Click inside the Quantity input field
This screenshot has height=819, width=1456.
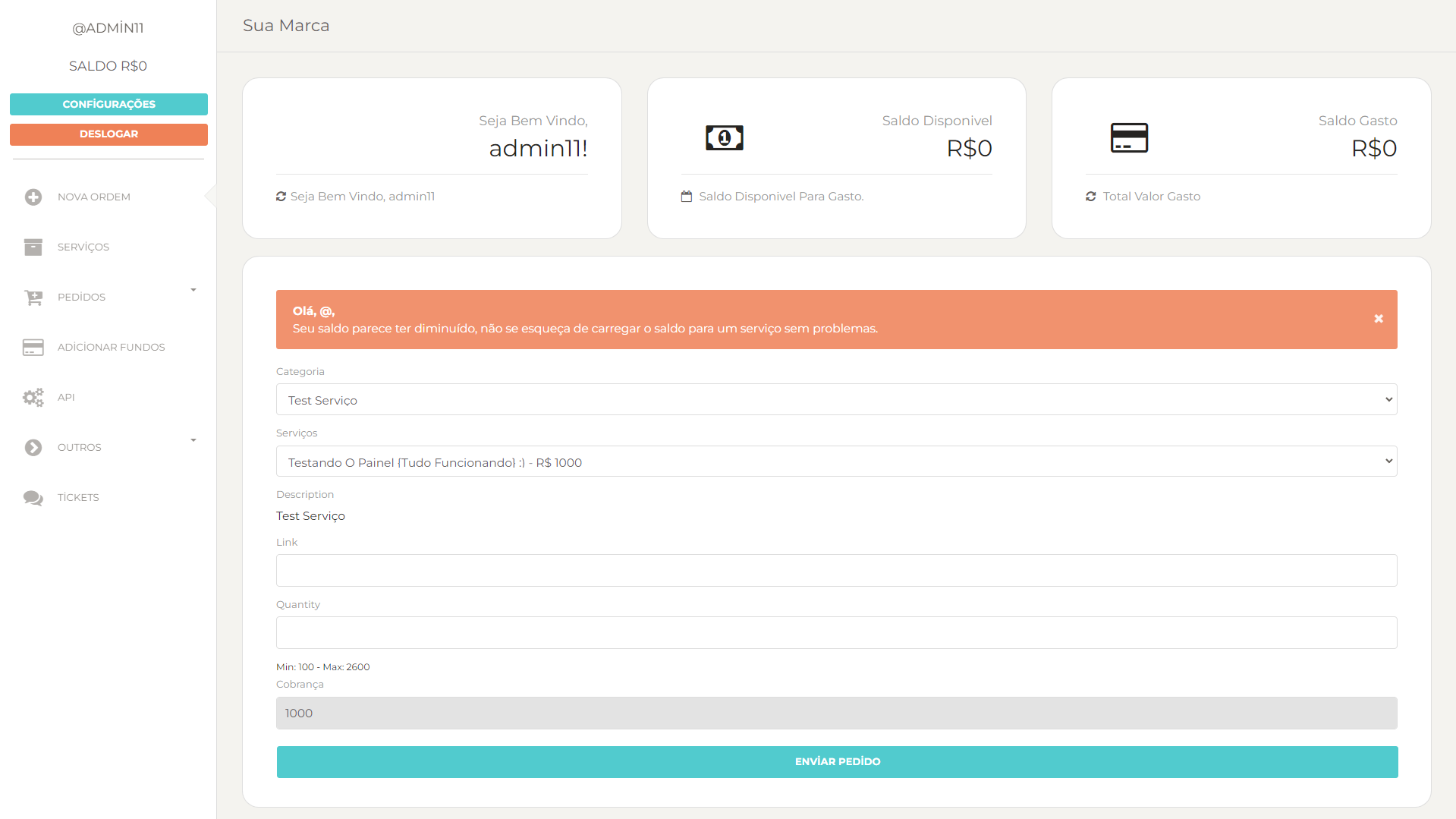835,632
